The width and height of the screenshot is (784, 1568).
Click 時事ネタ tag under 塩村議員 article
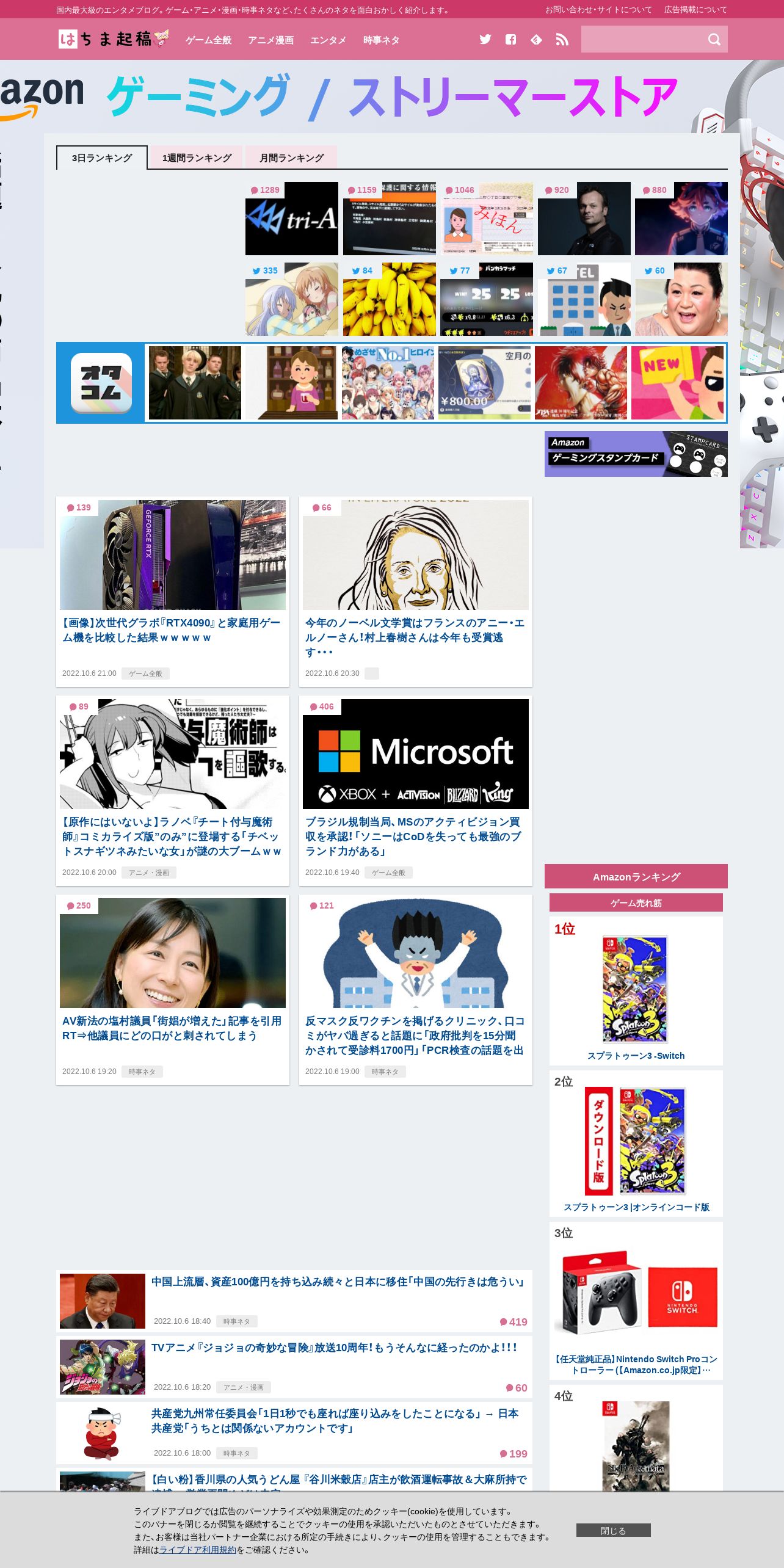click(142, 1072)
